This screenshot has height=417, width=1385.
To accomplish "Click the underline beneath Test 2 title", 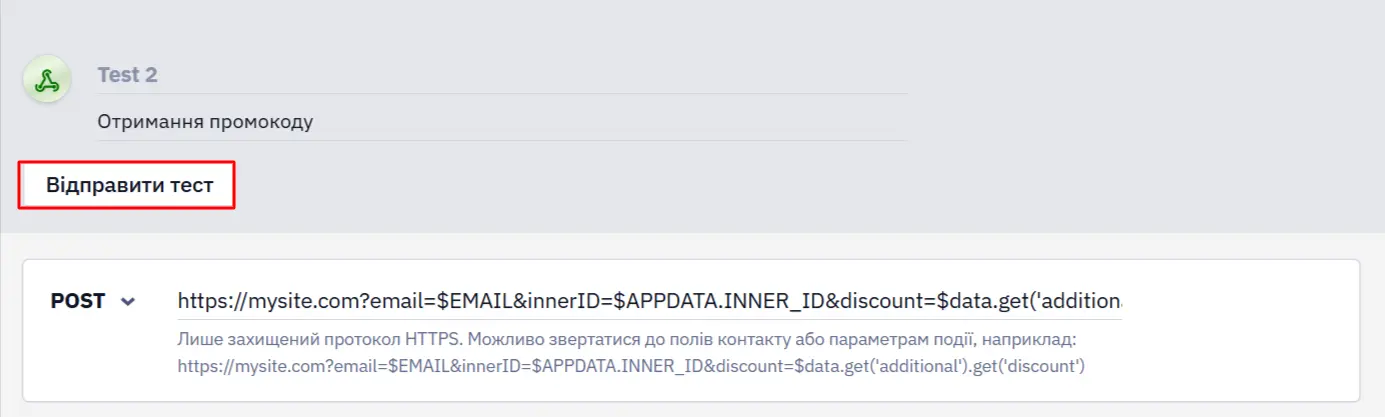I will point(502,94).
